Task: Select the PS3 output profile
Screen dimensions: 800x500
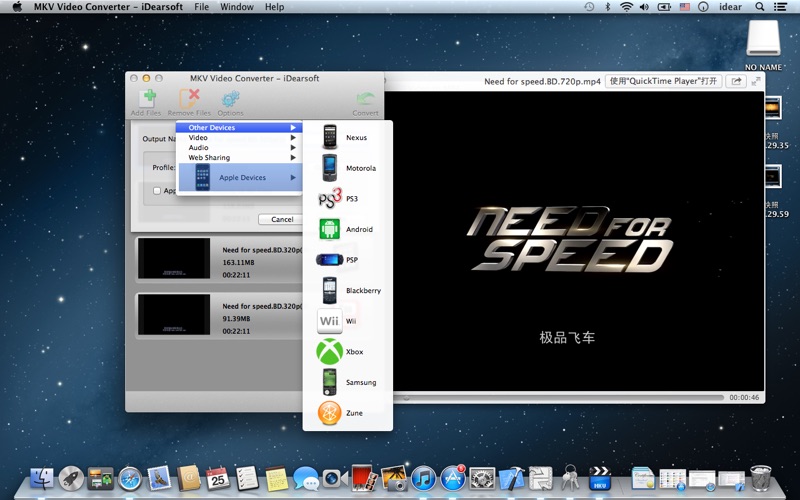Action: pos(347,198)
